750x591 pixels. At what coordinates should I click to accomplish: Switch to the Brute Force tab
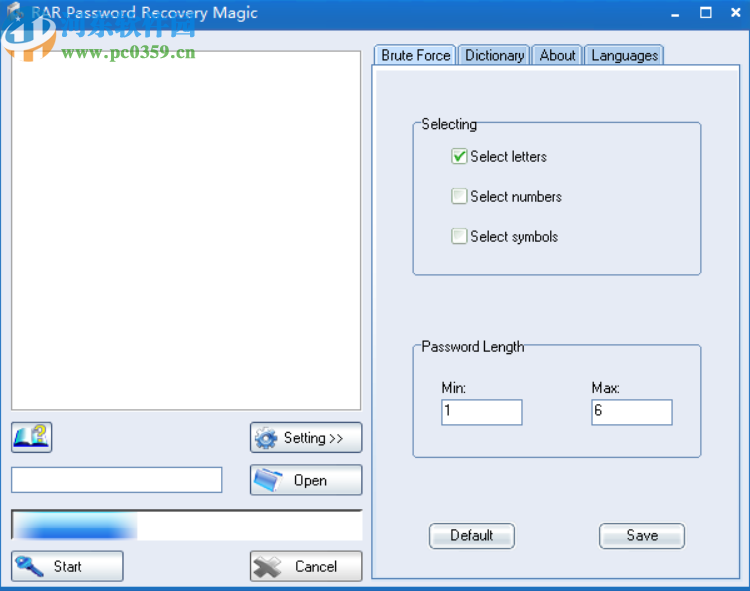pyautogui.click(x=415, y=55)
